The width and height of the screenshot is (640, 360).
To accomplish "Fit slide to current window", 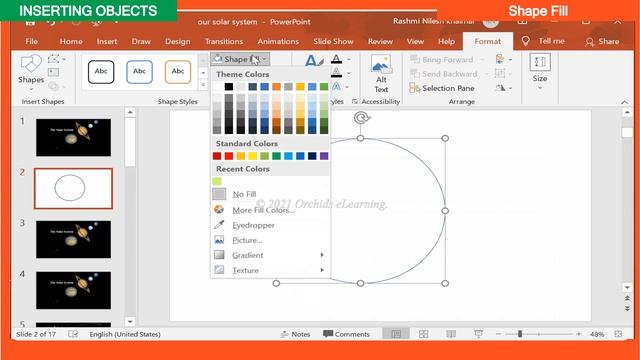I will [x=618, y=334].
